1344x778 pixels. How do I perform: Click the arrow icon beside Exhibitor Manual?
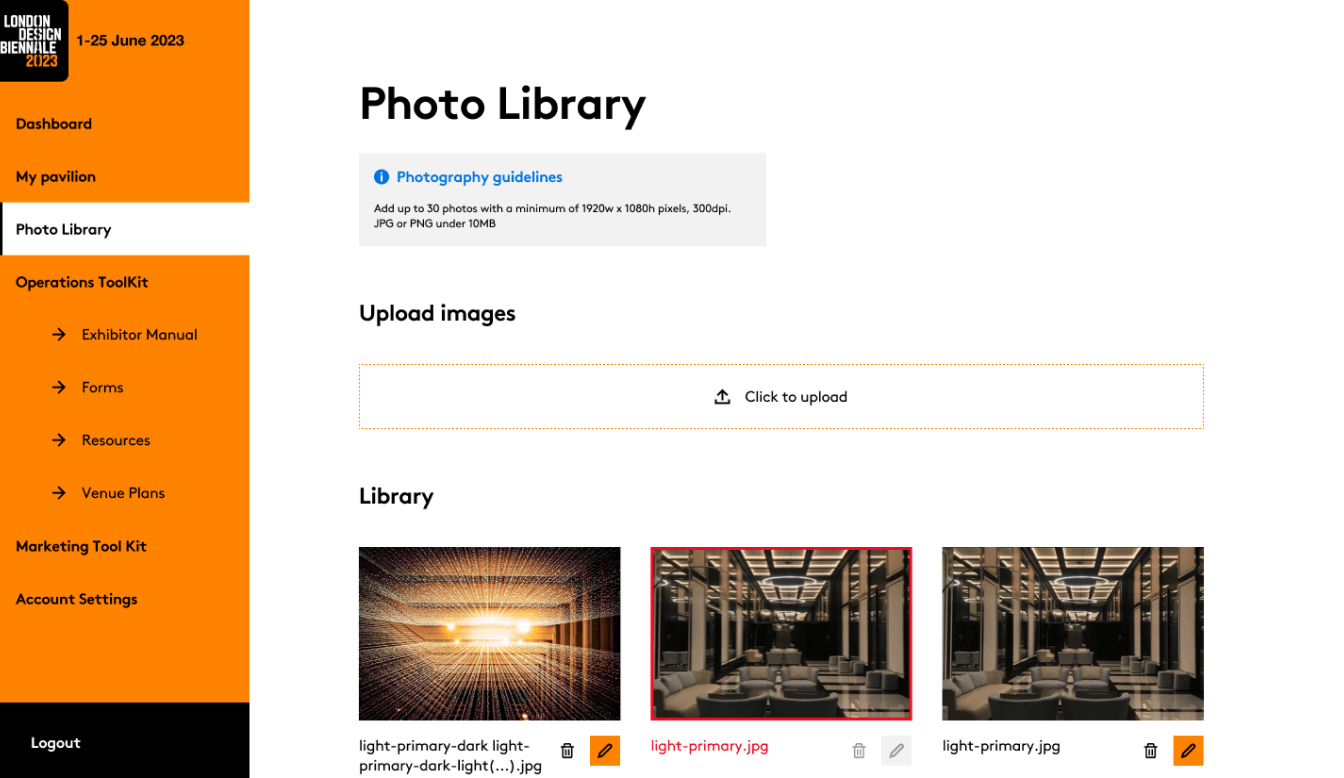coord(59,335)
